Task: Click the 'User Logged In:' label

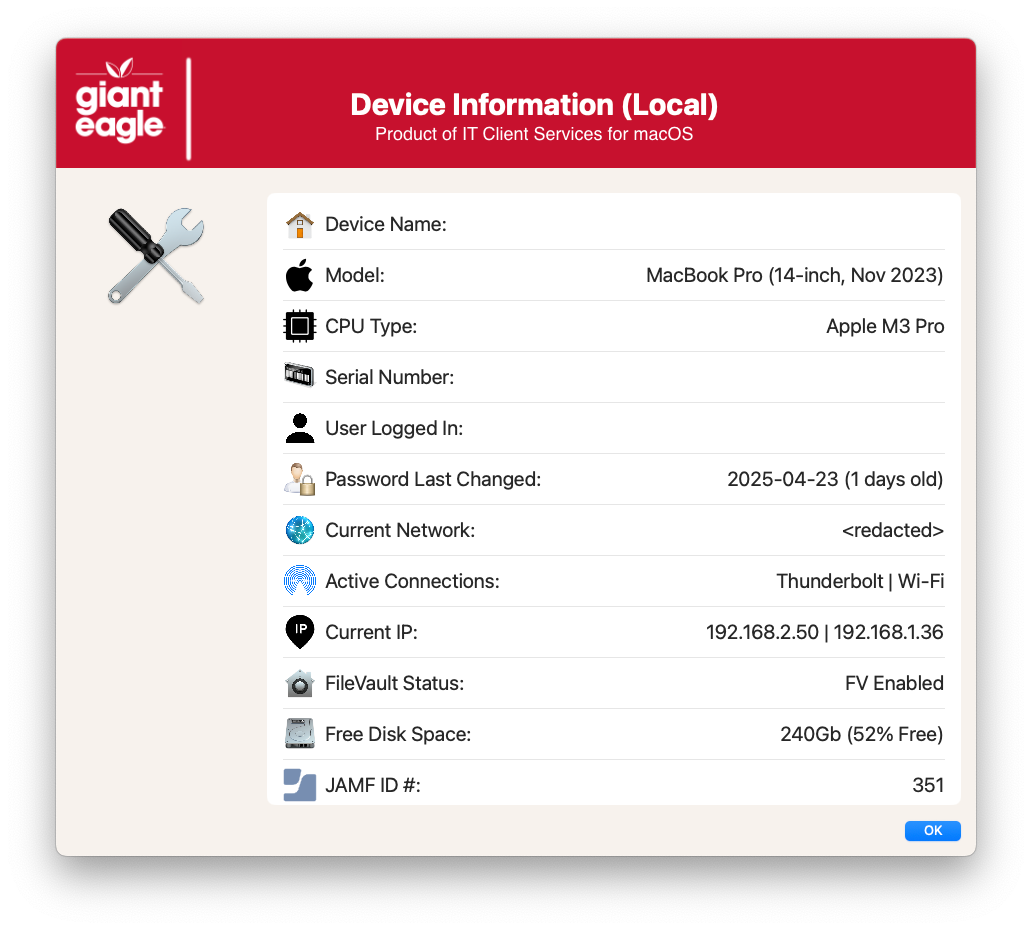Action: [394, 428]
